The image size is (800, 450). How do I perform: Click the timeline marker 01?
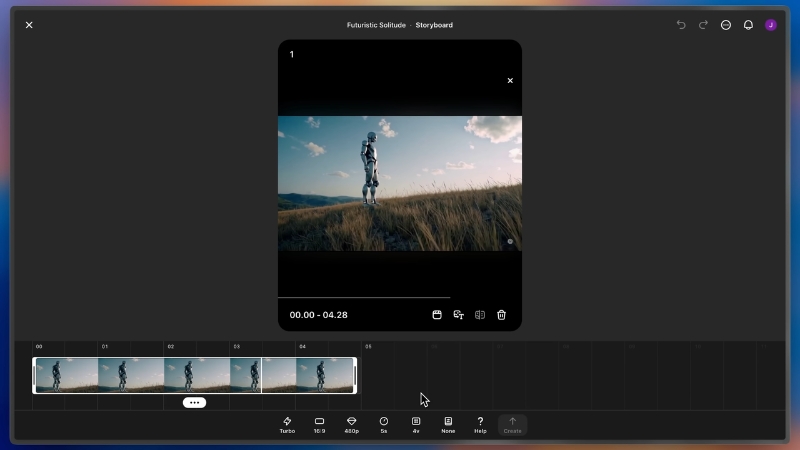105,346
